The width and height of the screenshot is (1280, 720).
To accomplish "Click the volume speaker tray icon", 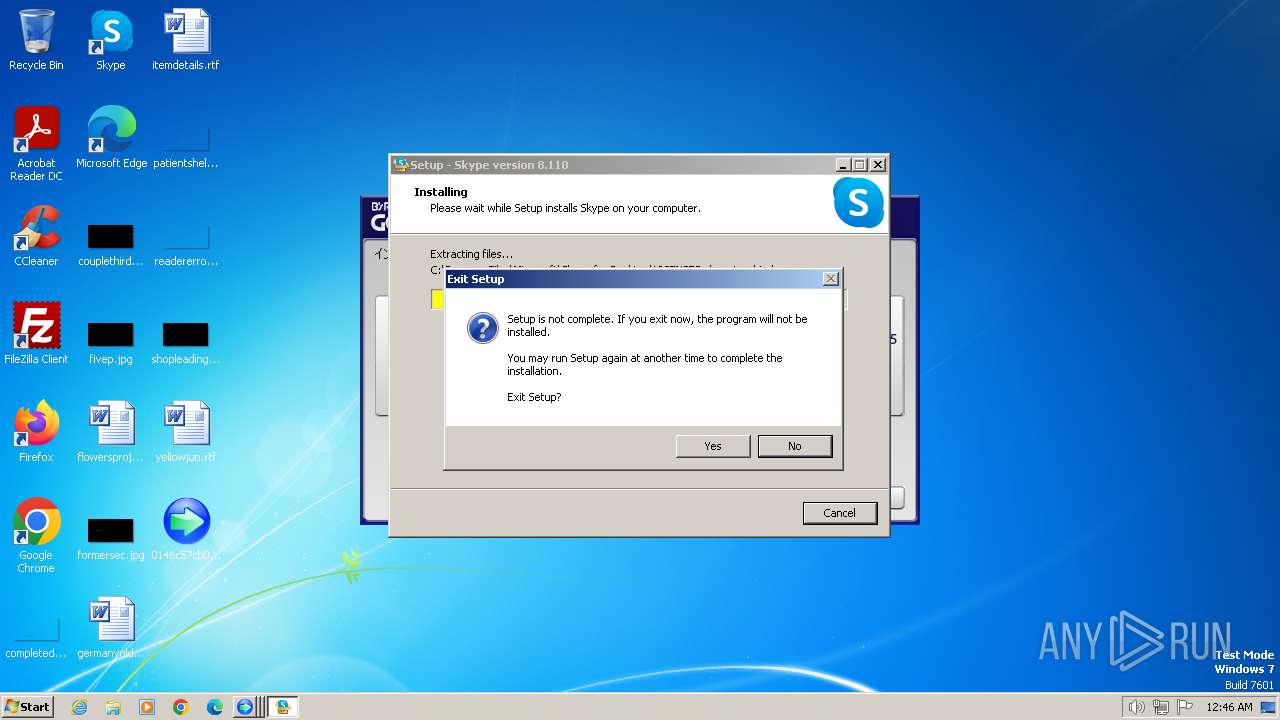I will pyautogui.click(x=1136, y=707).
